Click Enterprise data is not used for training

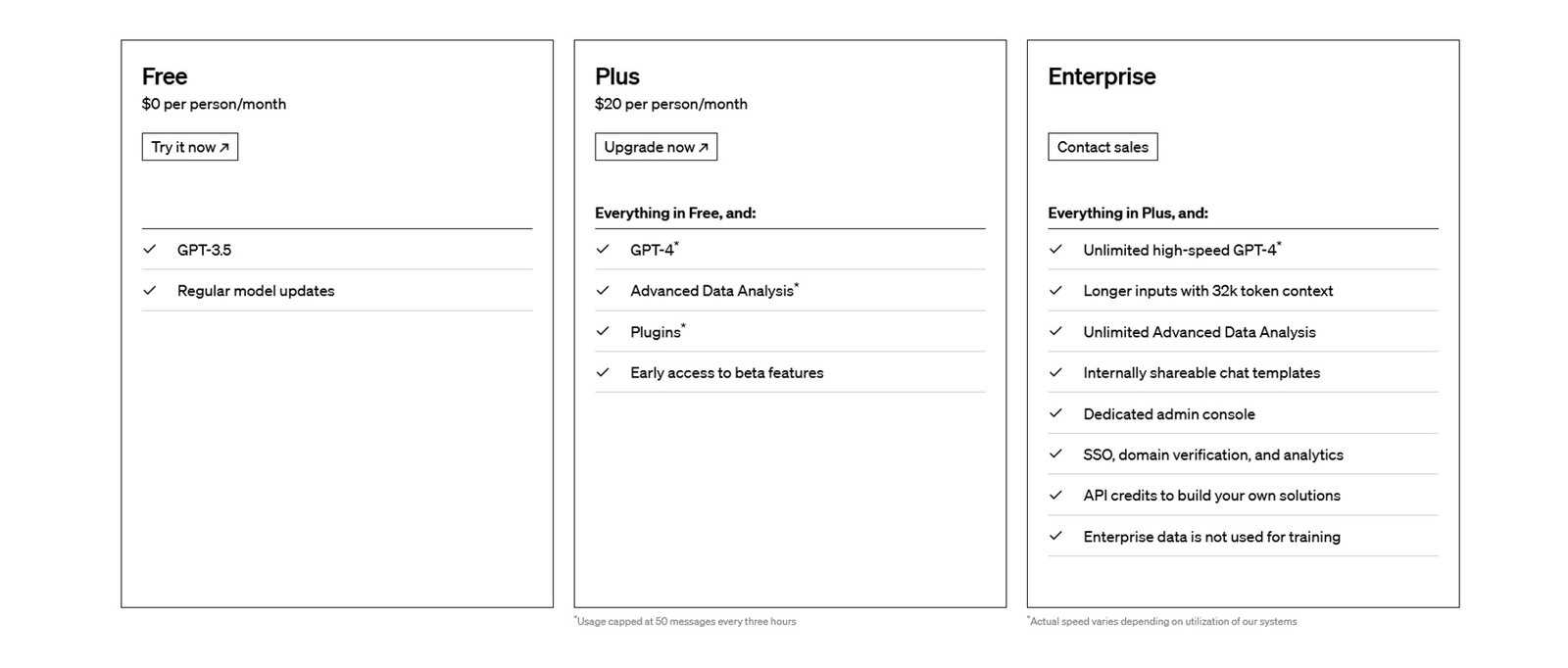(1211, 537)
